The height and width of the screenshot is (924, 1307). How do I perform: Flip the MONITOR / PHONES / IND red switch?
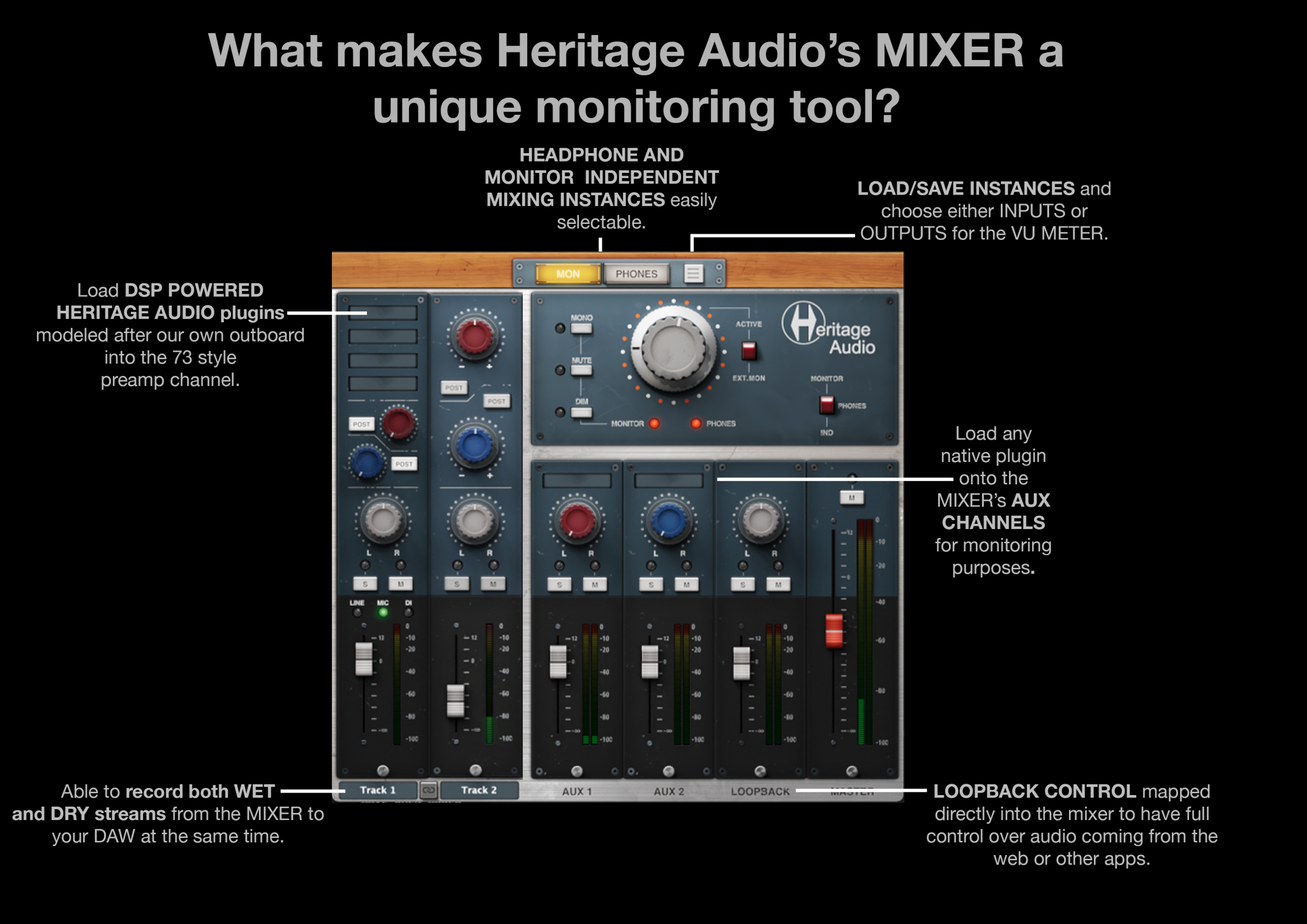[826, 405]
